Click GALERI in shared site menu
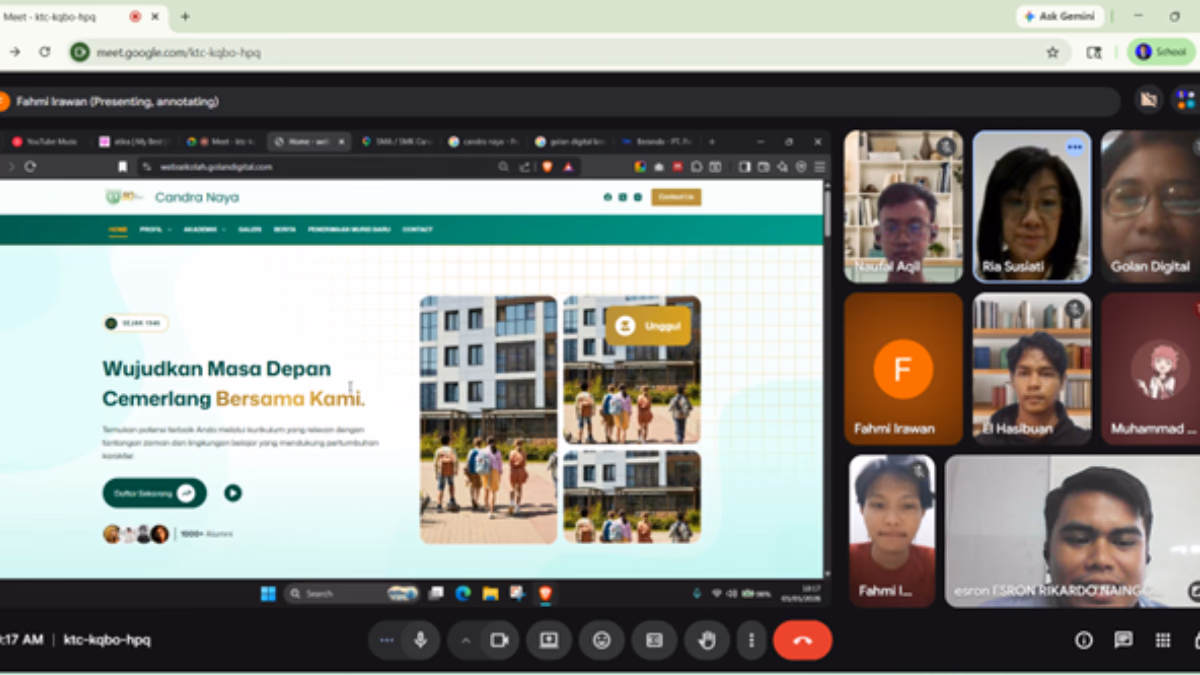1200x675 pixels. point(250,229)
